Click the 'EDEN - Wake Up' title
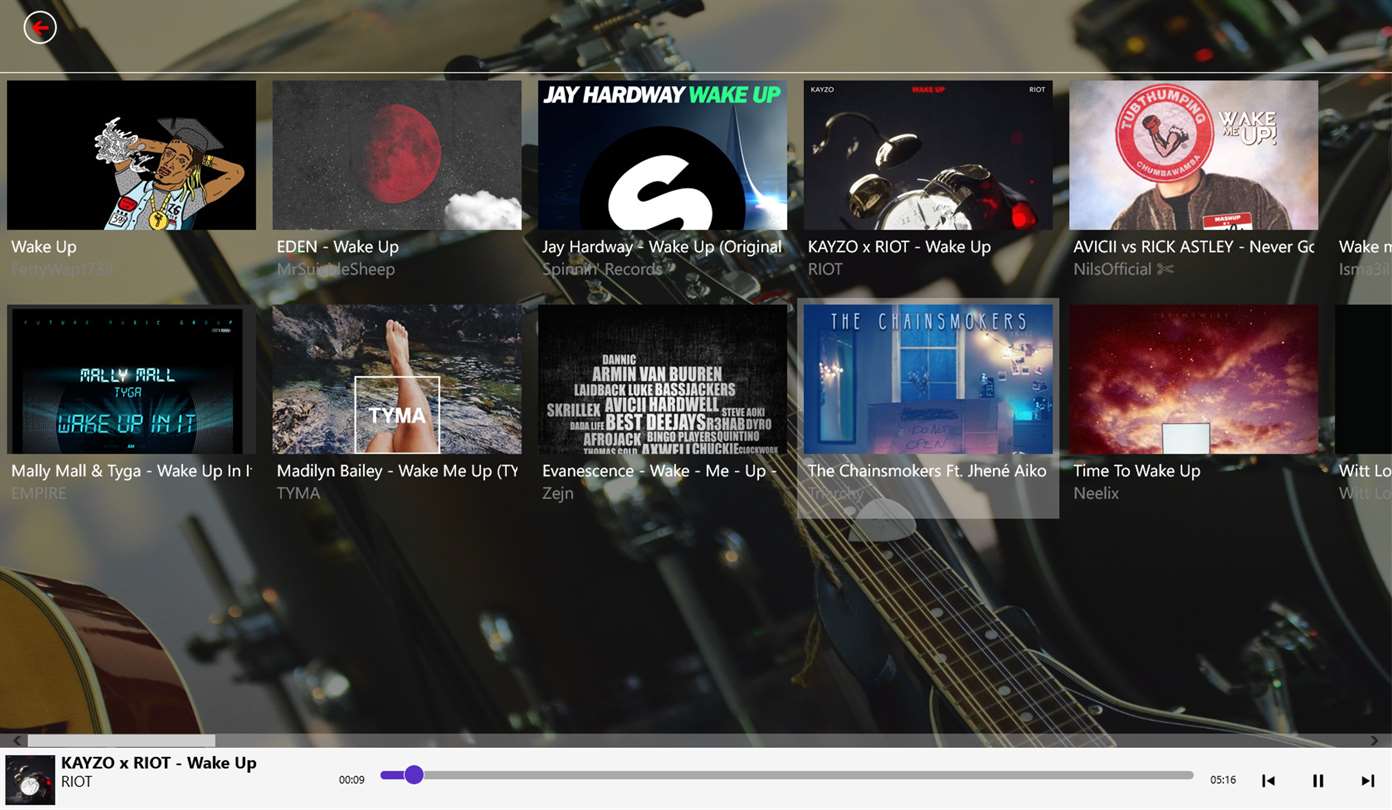The width and height of the screenshot is (1392, 810). click(x=338, y=247)
